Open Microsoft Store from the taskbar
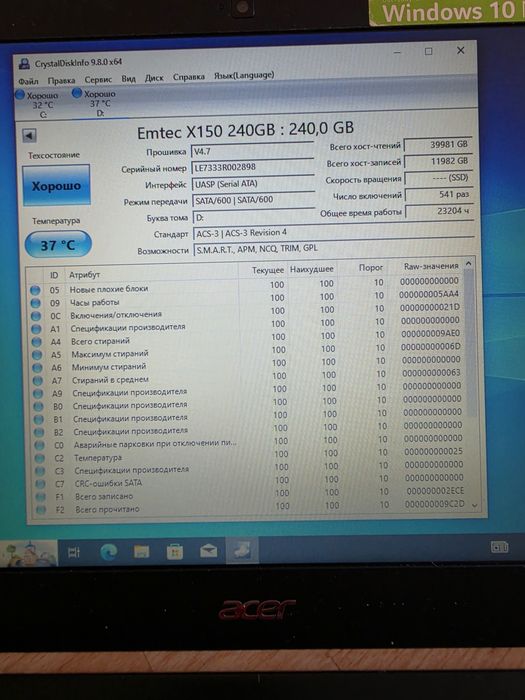Screen dimensions: 525x700 coord(175,552)
